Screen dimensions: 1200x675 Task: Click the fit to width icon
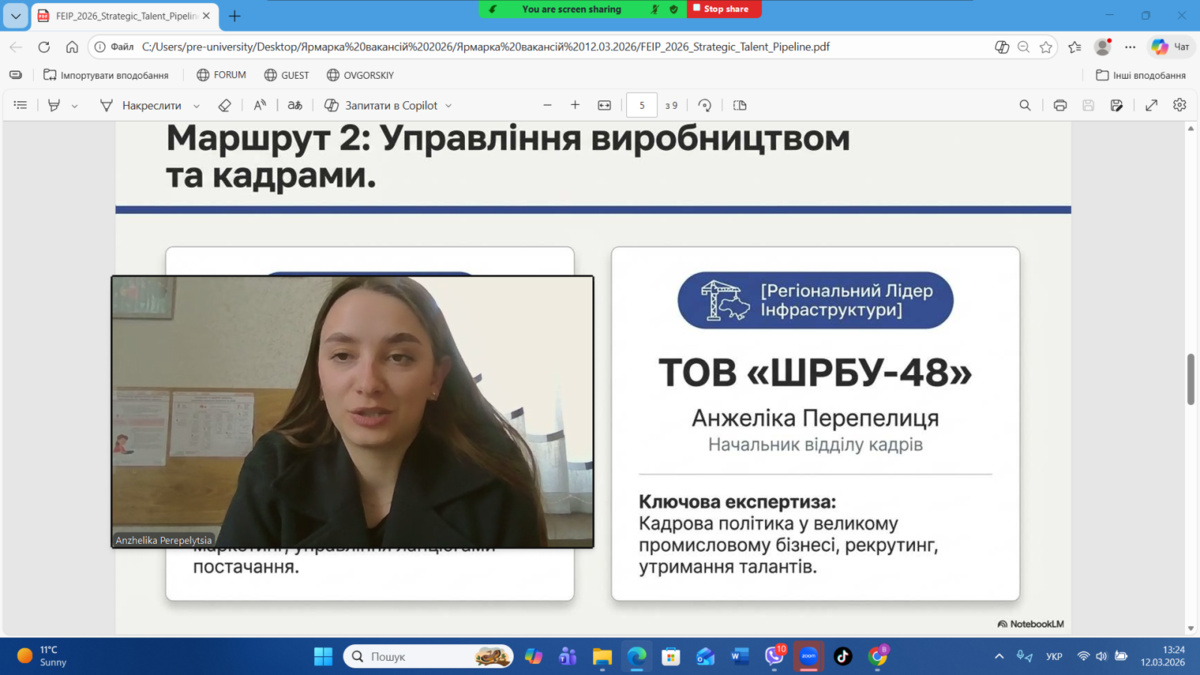604,105
